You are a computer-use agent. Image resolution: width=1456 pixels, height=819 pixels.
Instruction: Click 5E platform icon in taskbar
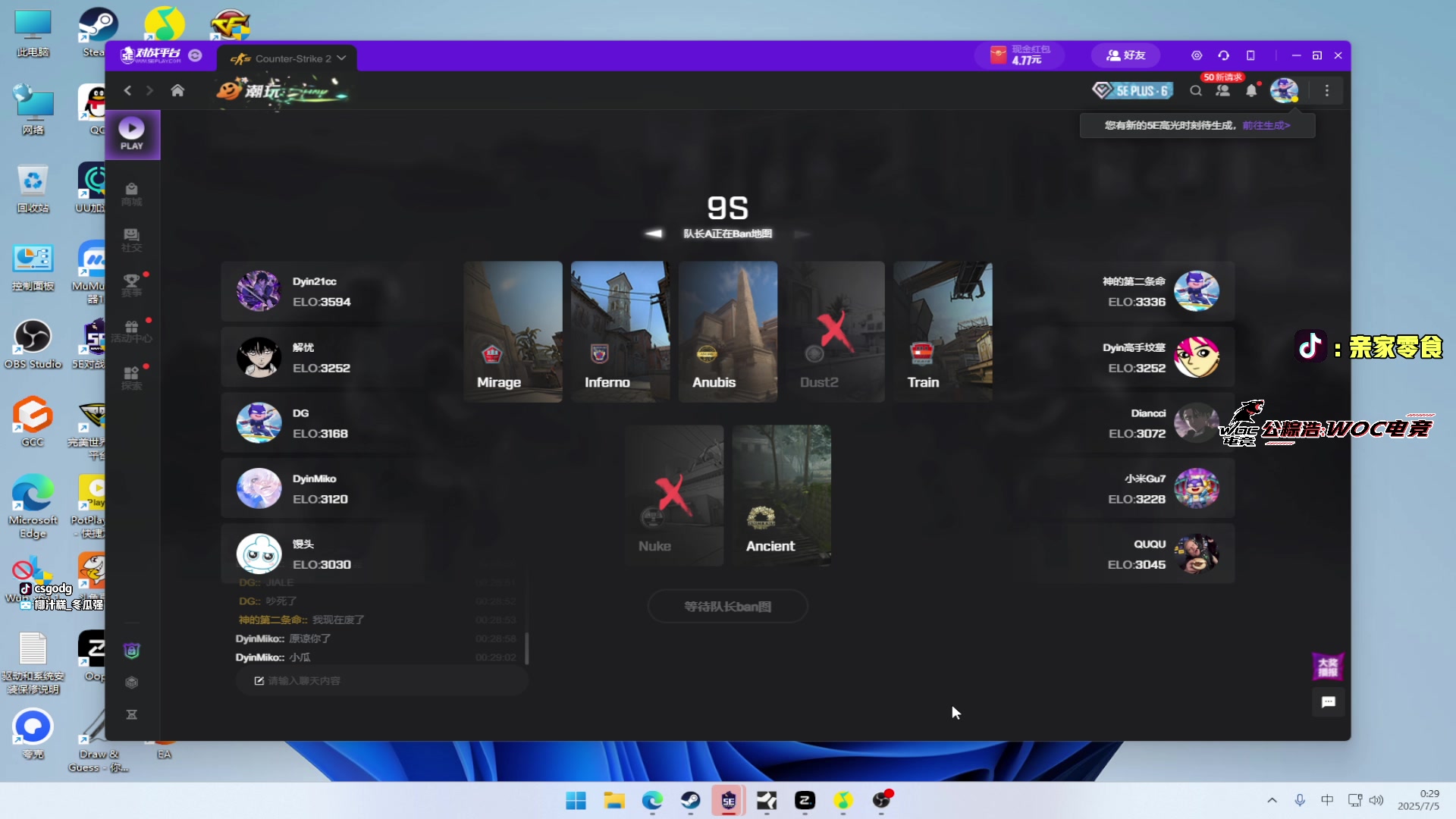[x=728, y=801]
